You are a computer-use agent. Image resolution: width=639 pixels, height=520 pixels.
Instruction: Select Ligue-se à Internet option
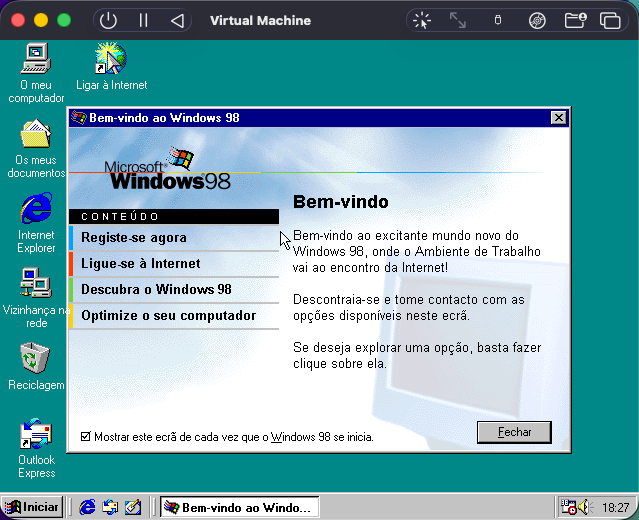coord(140,264)
